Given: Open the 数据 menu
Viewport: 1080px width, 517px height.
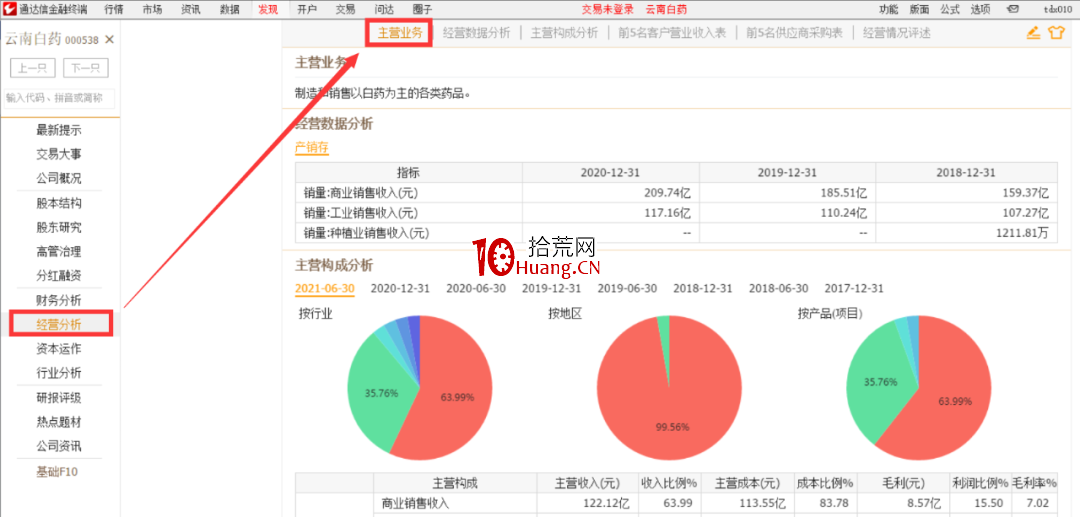Looking at the screenshot, I should click(x=229, y=10).
